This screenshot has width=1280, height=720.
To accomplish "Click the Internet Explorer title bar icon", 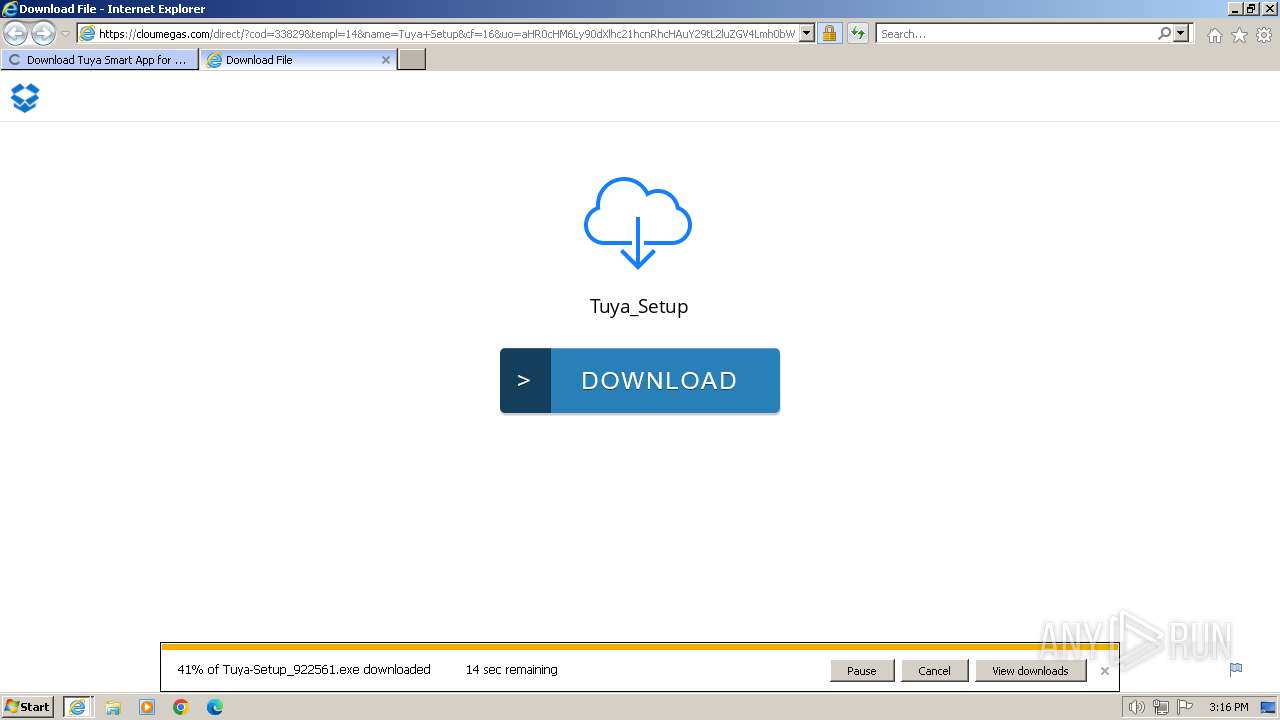I will [9, 9].
